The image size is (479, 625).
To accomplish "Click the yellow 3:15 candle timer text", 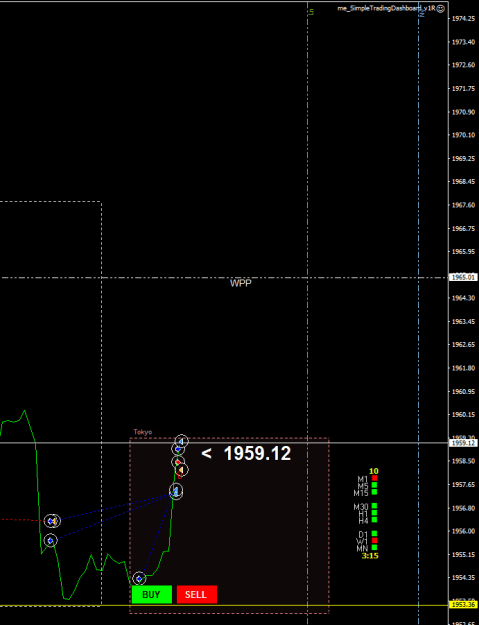I will coord(370,556).
